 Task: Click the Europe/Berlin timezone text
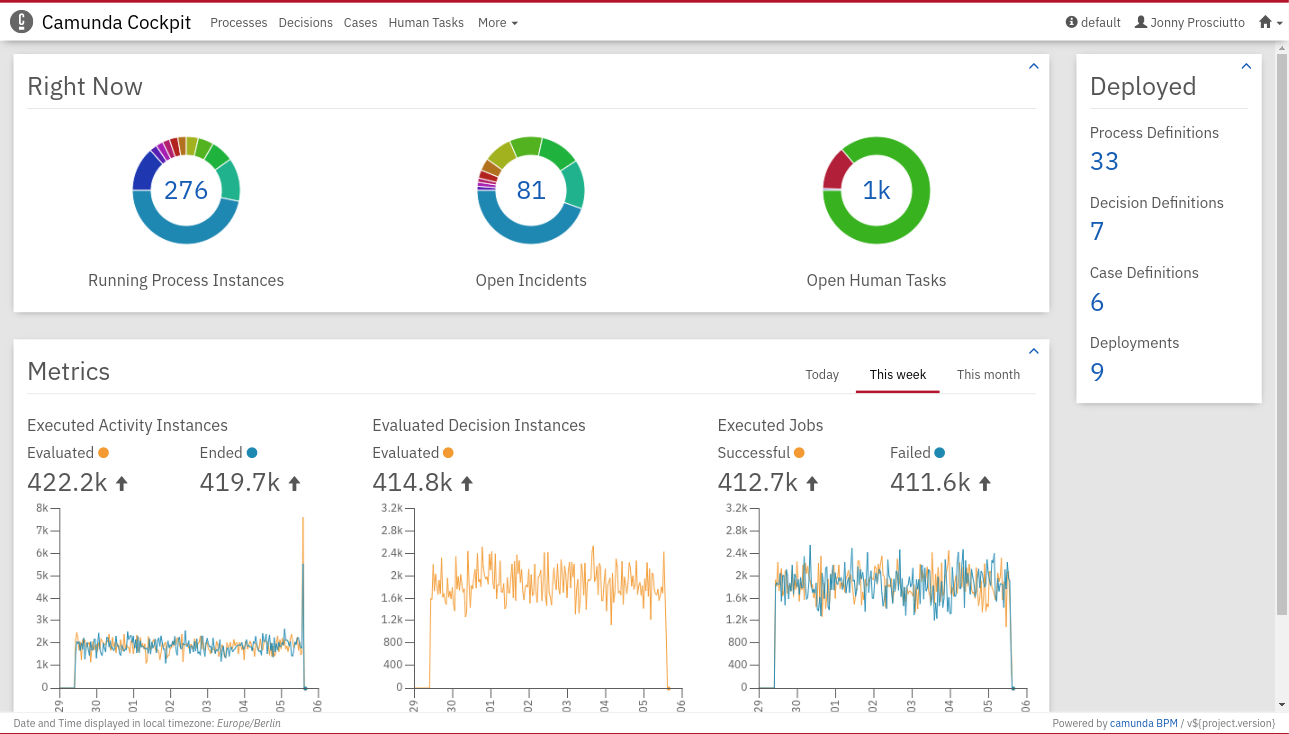249,723
